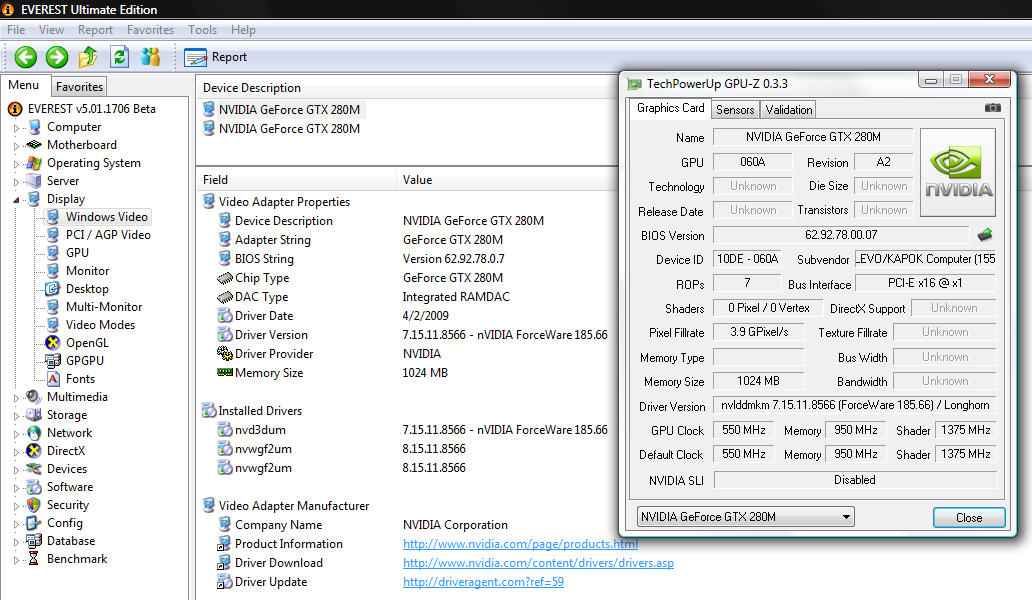This screenshot has height=600, width=1032.
Task: Select the GPU tree item
Action: tap(77, 253)
